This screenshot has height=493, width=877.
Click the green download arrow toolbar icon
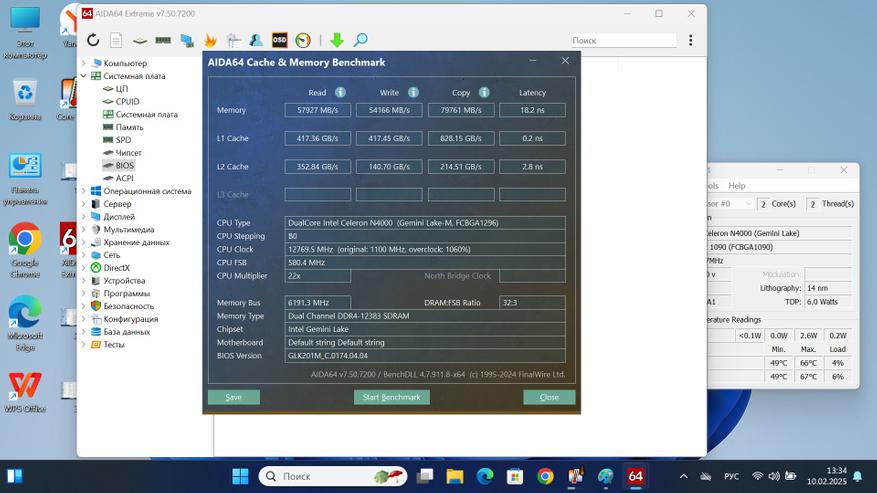tap(337, 40)
